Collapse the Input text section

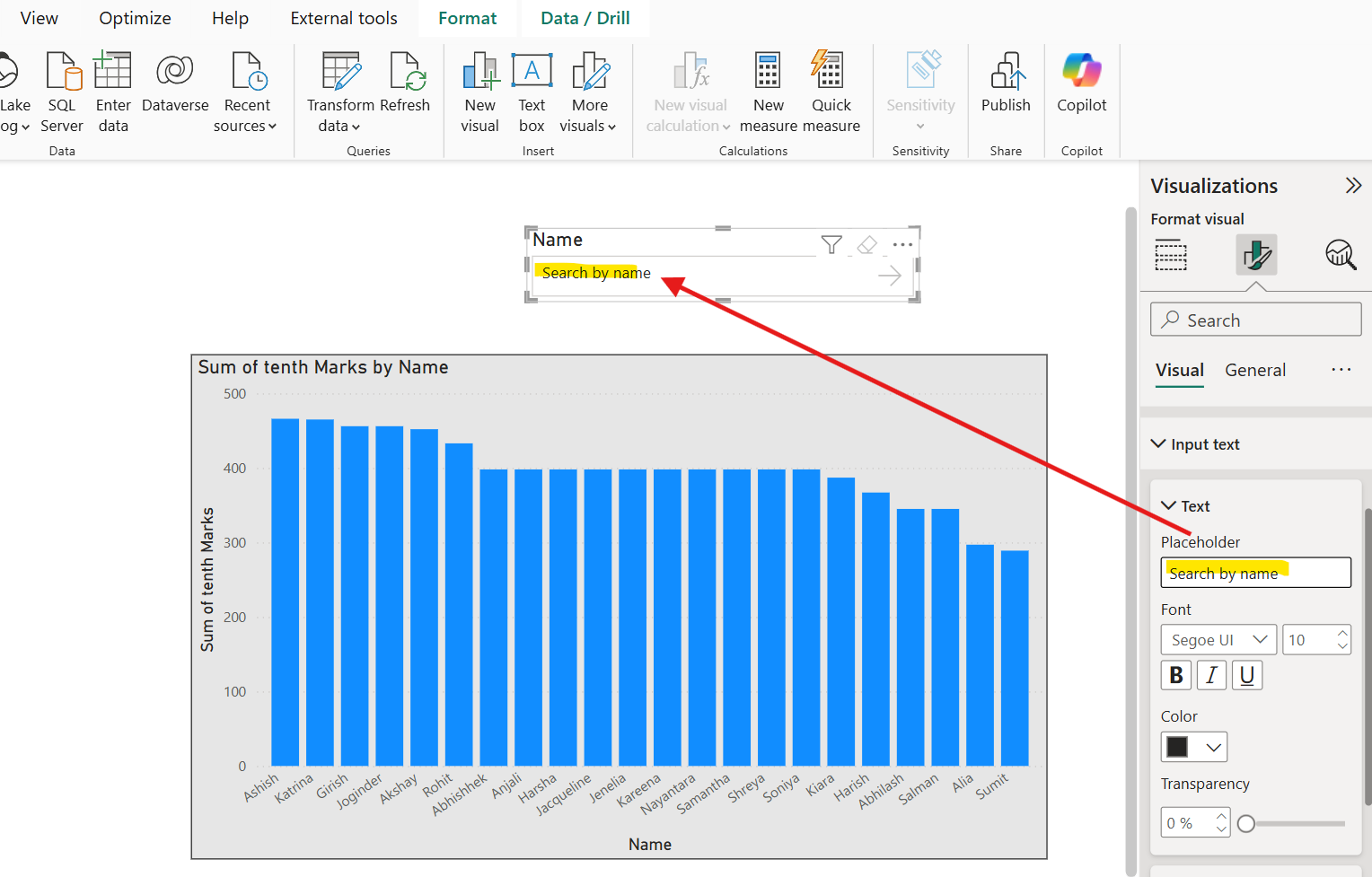(1158, 443)
